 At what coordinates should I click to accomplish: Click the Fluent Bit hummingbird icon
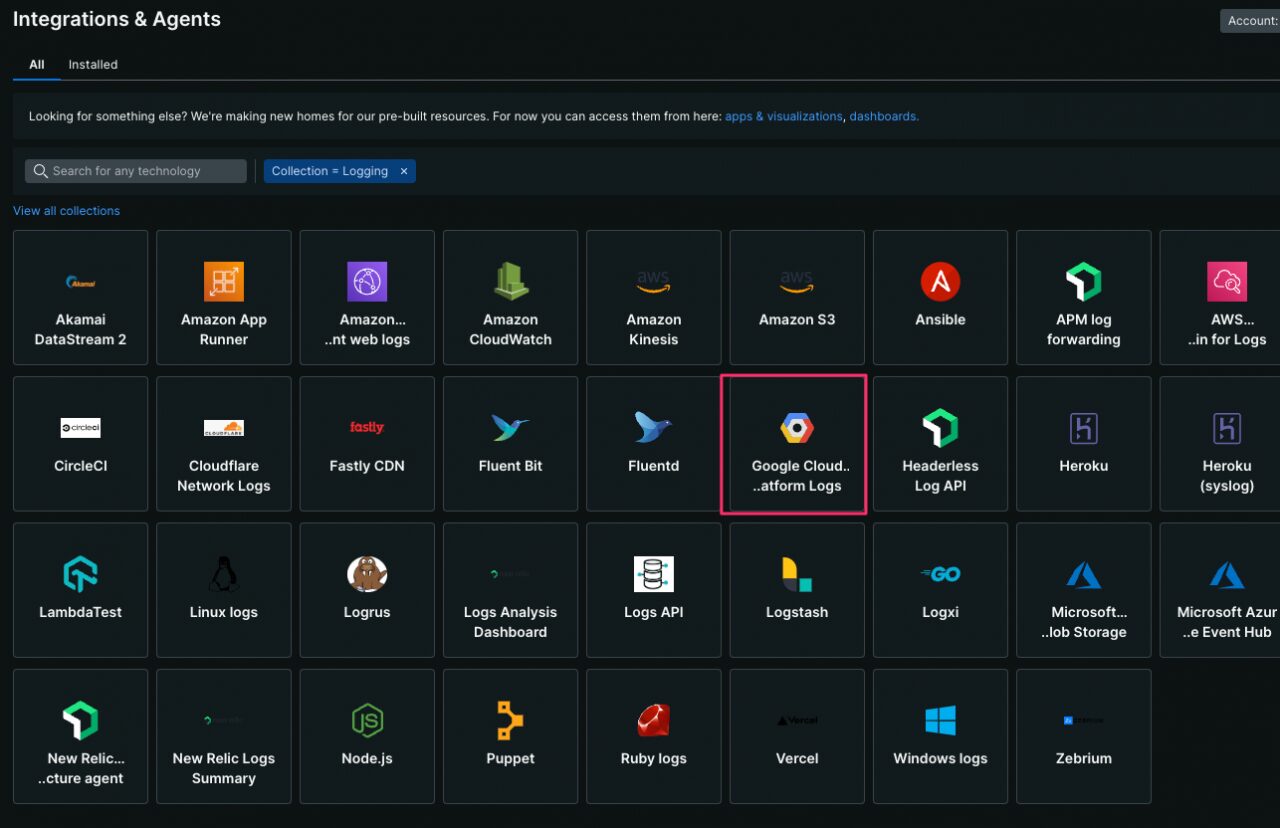511,428
